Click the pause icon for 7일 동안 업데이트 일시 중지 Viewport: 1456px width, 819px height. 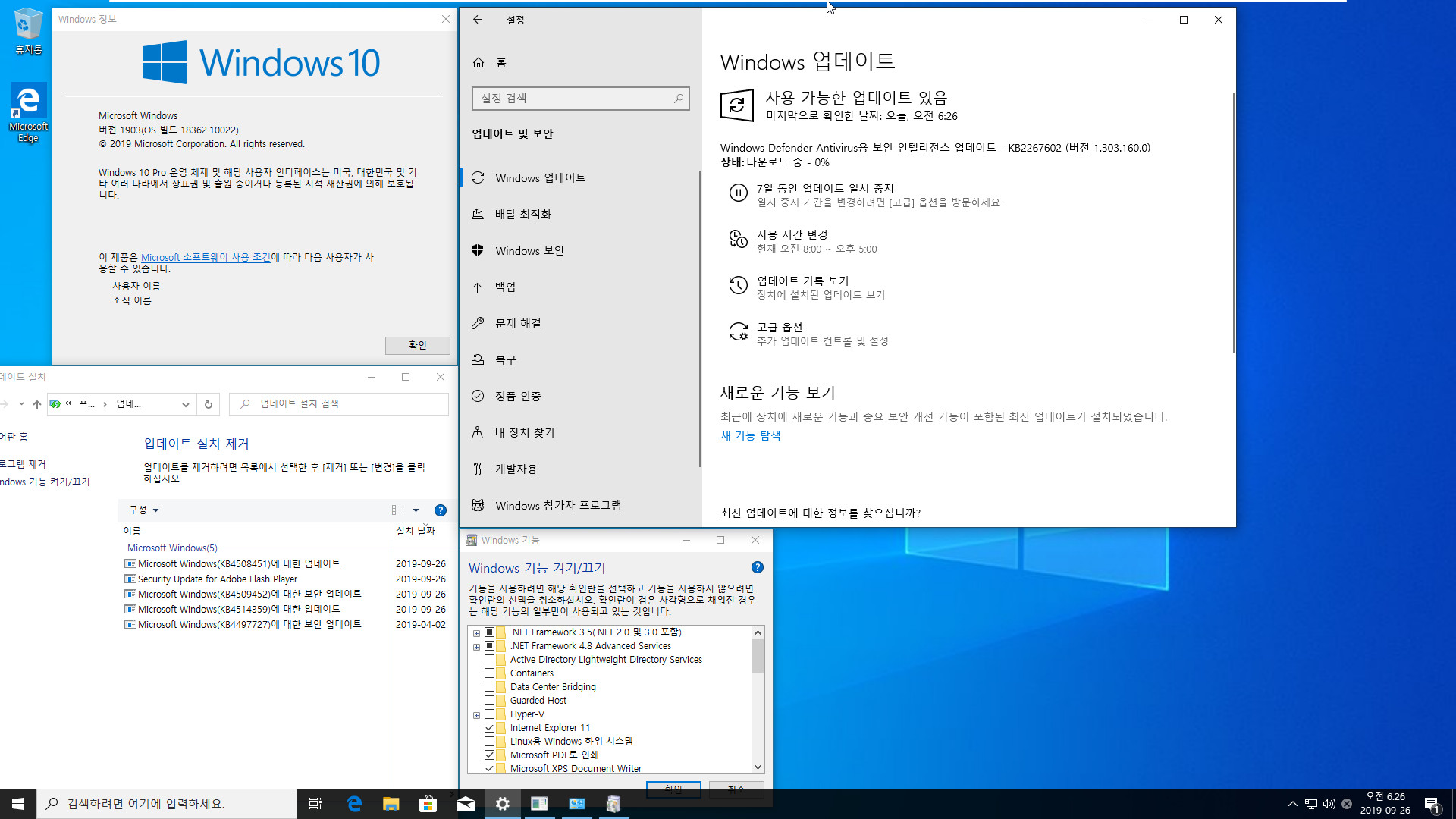[738, 193]
